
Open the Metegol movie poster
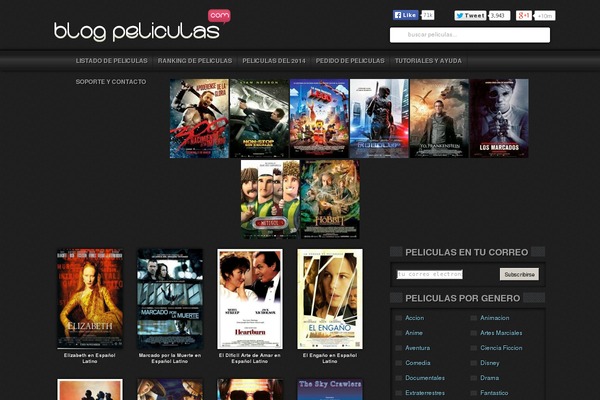point(271,199)
